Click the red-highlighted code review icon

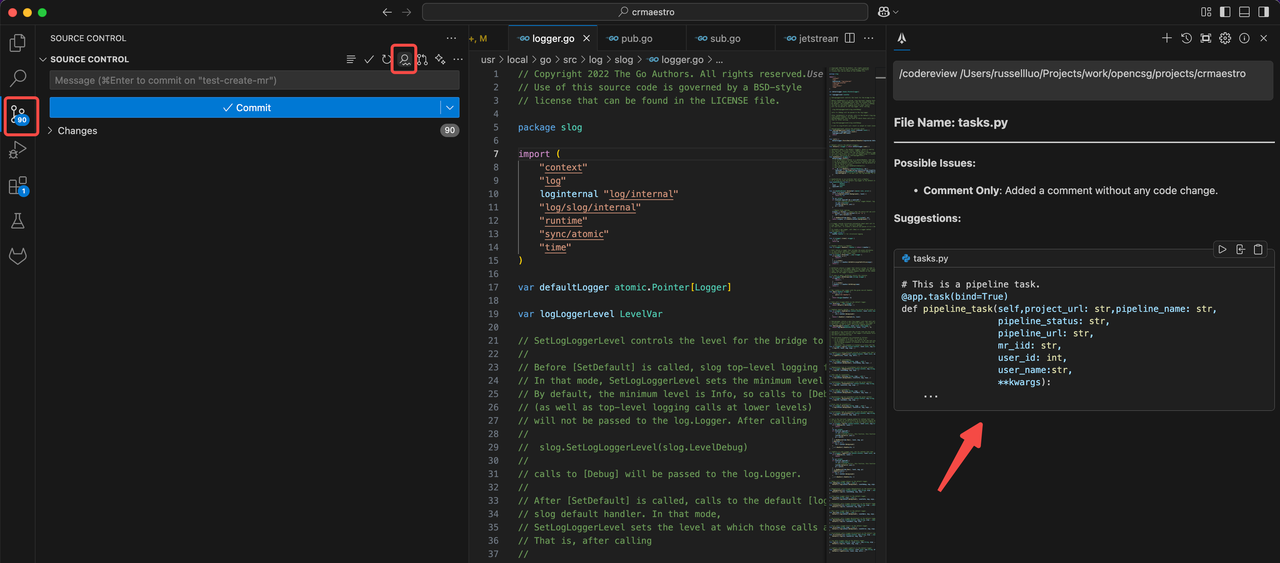pyautogui.click(x=404, y=60)
